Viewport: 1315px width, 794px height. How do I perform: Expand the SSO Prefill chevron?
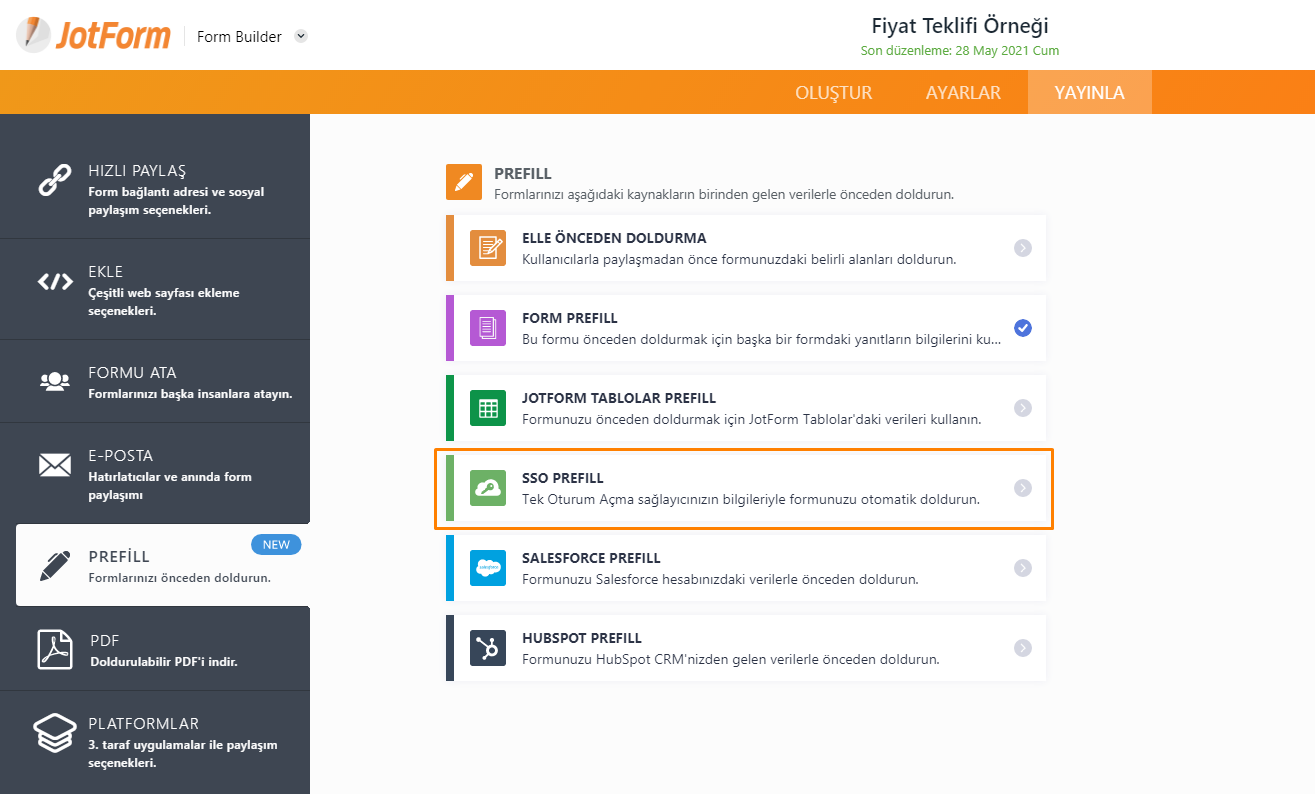[1022, 488]
